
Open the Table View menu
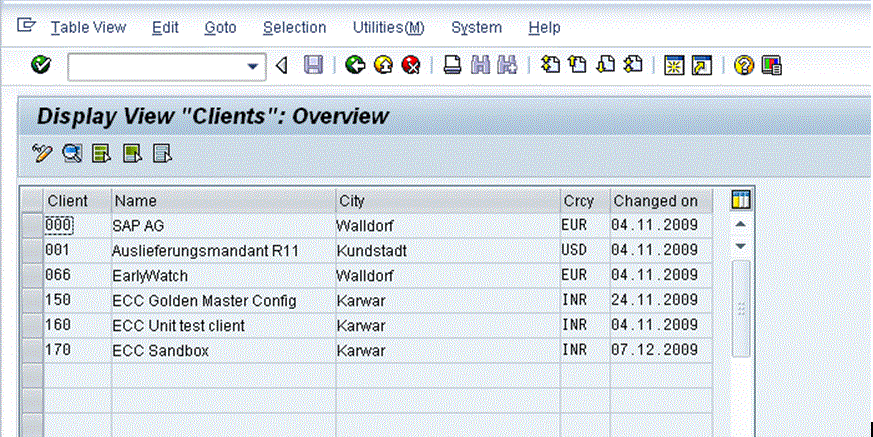pos(88,28)
